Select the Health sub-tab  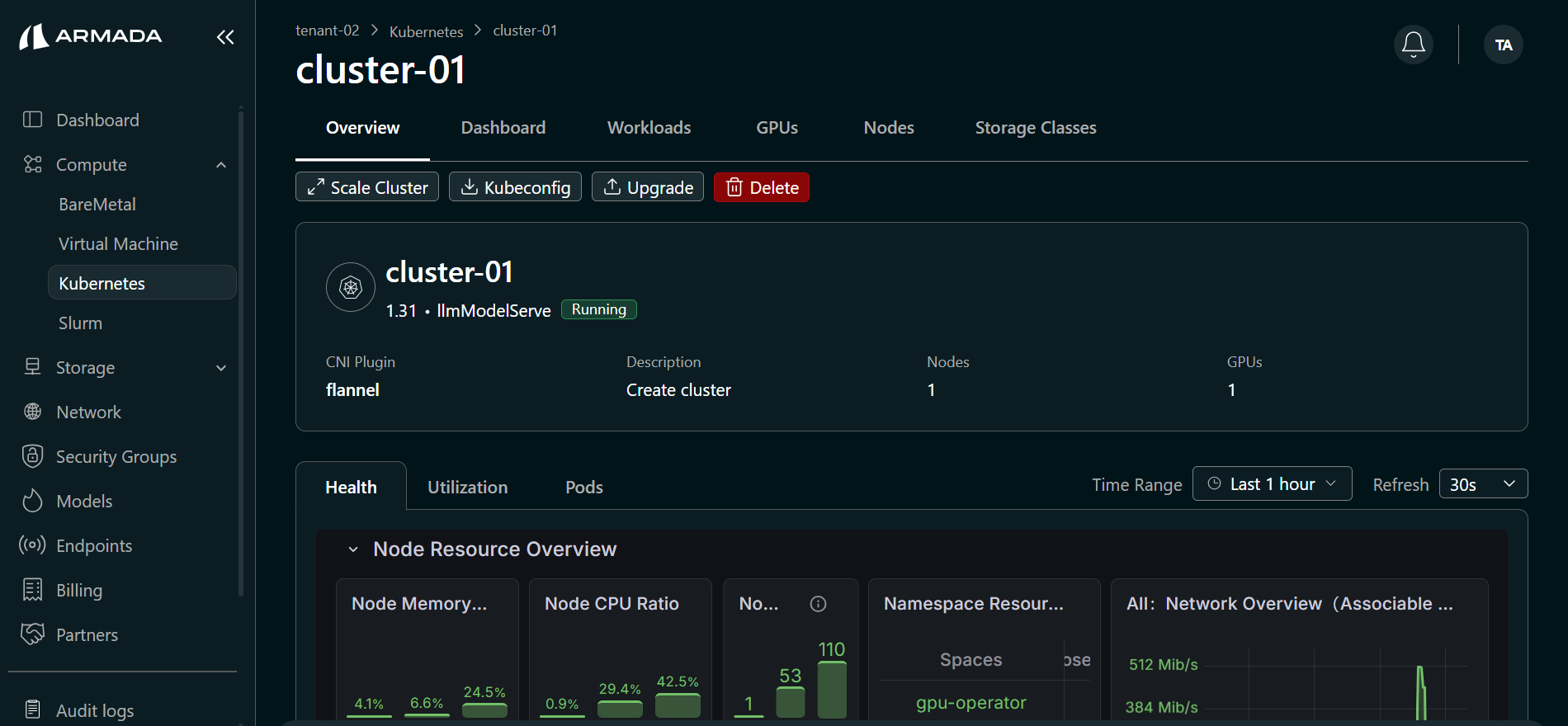(x=351, y=487)
